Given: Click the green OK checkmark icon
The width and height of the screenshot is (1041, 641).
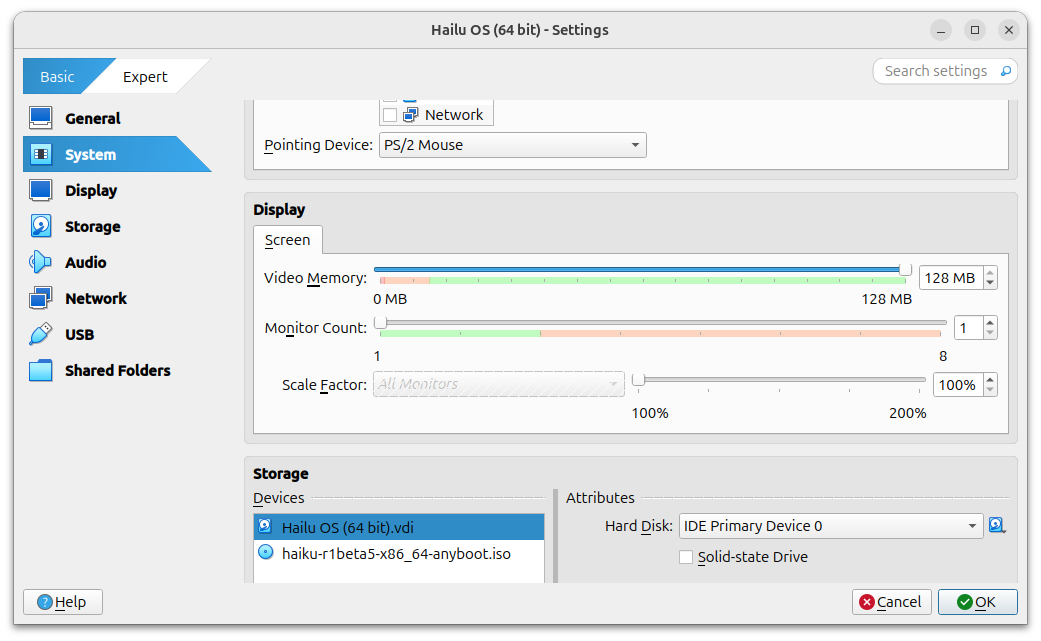Looking at the screenshot, I should (x=965, y=602).
